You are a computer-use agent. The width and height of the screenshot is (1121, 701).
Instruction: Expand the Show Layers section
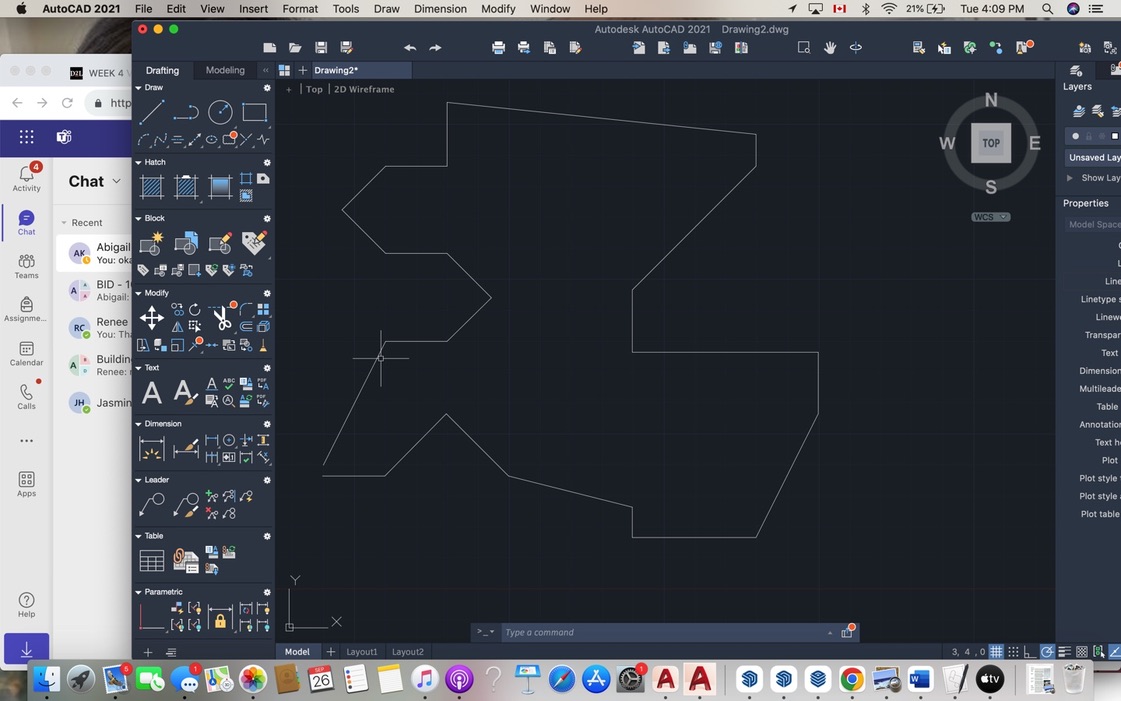[1069, 177]
